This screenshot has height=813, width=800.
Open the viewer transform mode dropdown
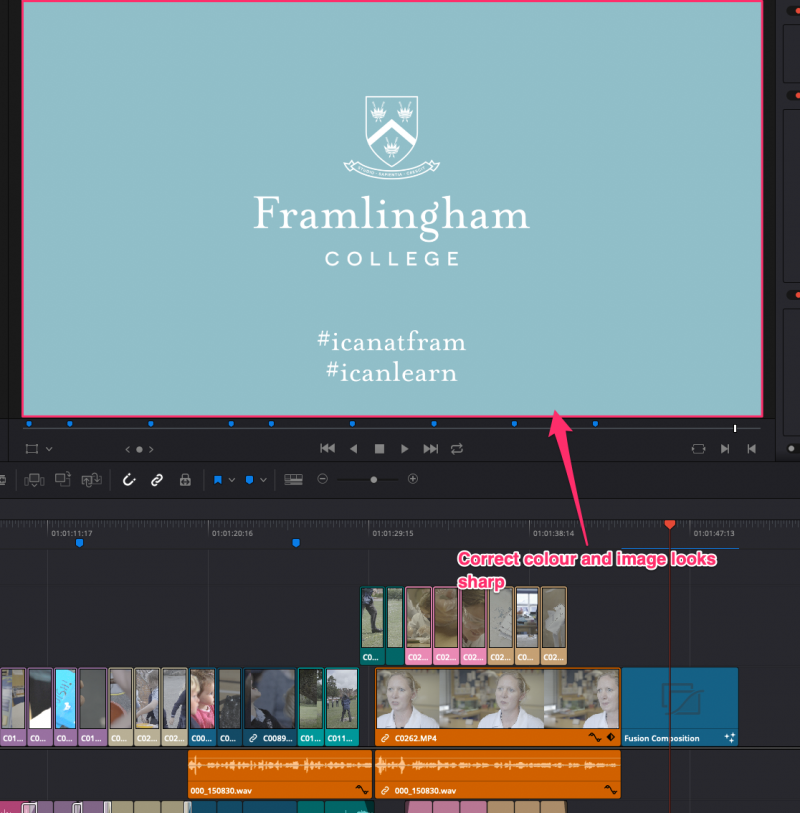point(39,449)
